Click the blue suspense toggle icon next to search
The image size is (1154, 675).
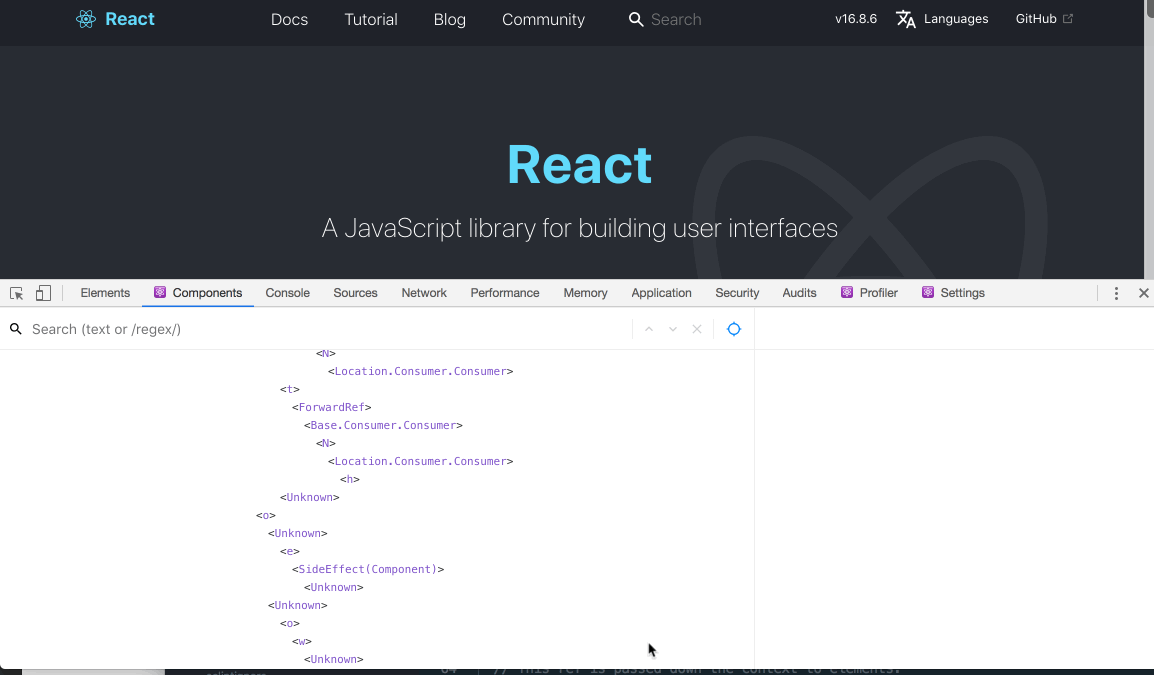point(734,328)
